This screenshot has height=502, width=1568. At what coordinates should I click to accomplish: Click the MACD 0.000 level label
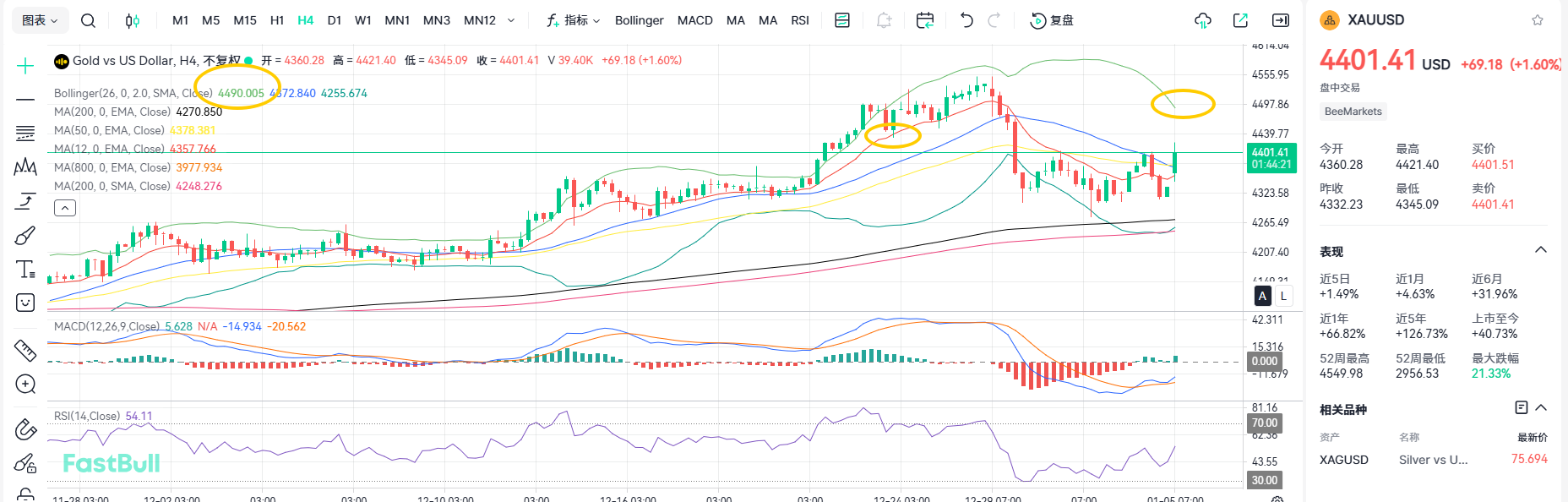[1265, 361]
